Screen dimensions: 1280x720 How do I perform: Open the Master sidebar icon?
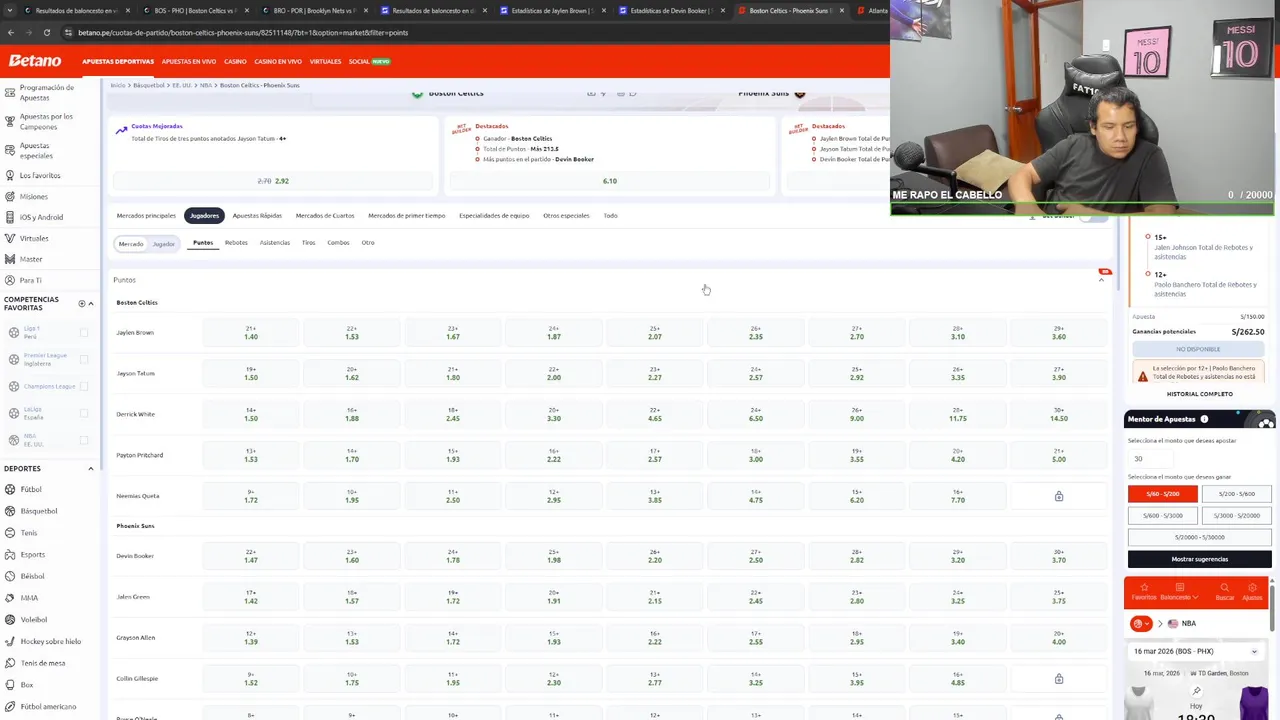click(9, 259)
